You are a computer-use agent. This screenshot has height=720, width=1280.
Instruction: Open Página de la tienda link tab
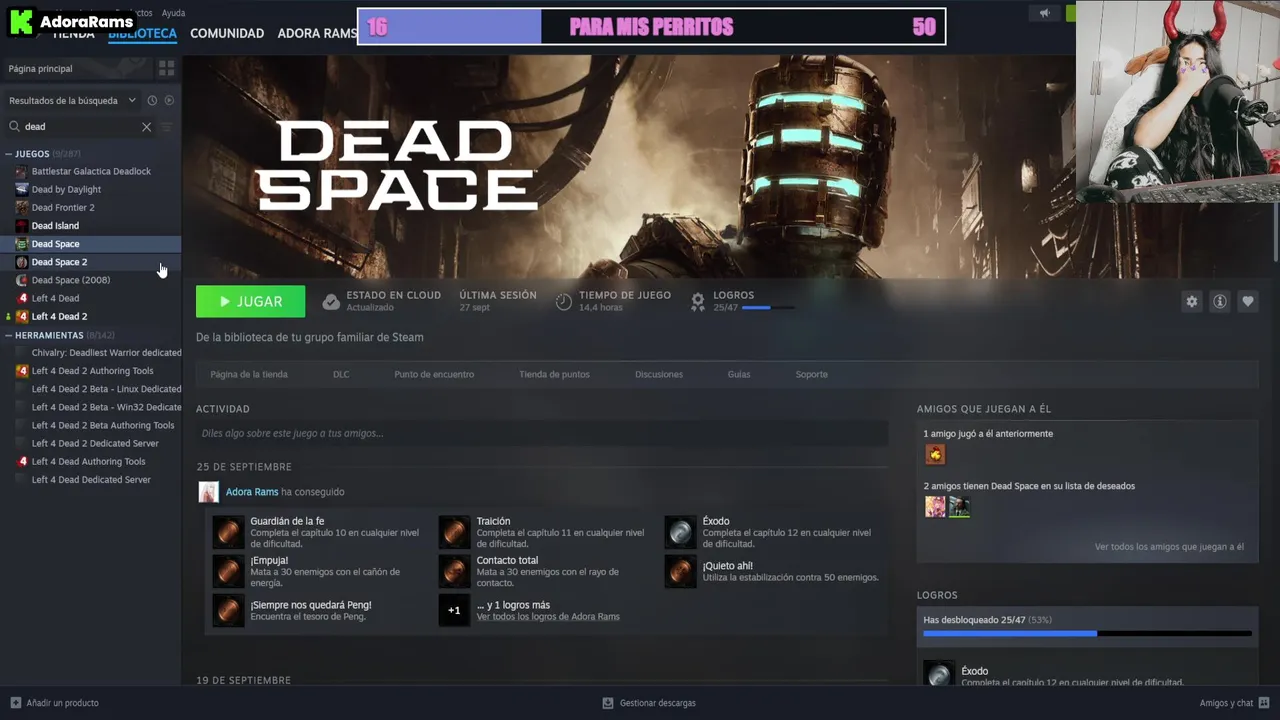tap(249, 374)
